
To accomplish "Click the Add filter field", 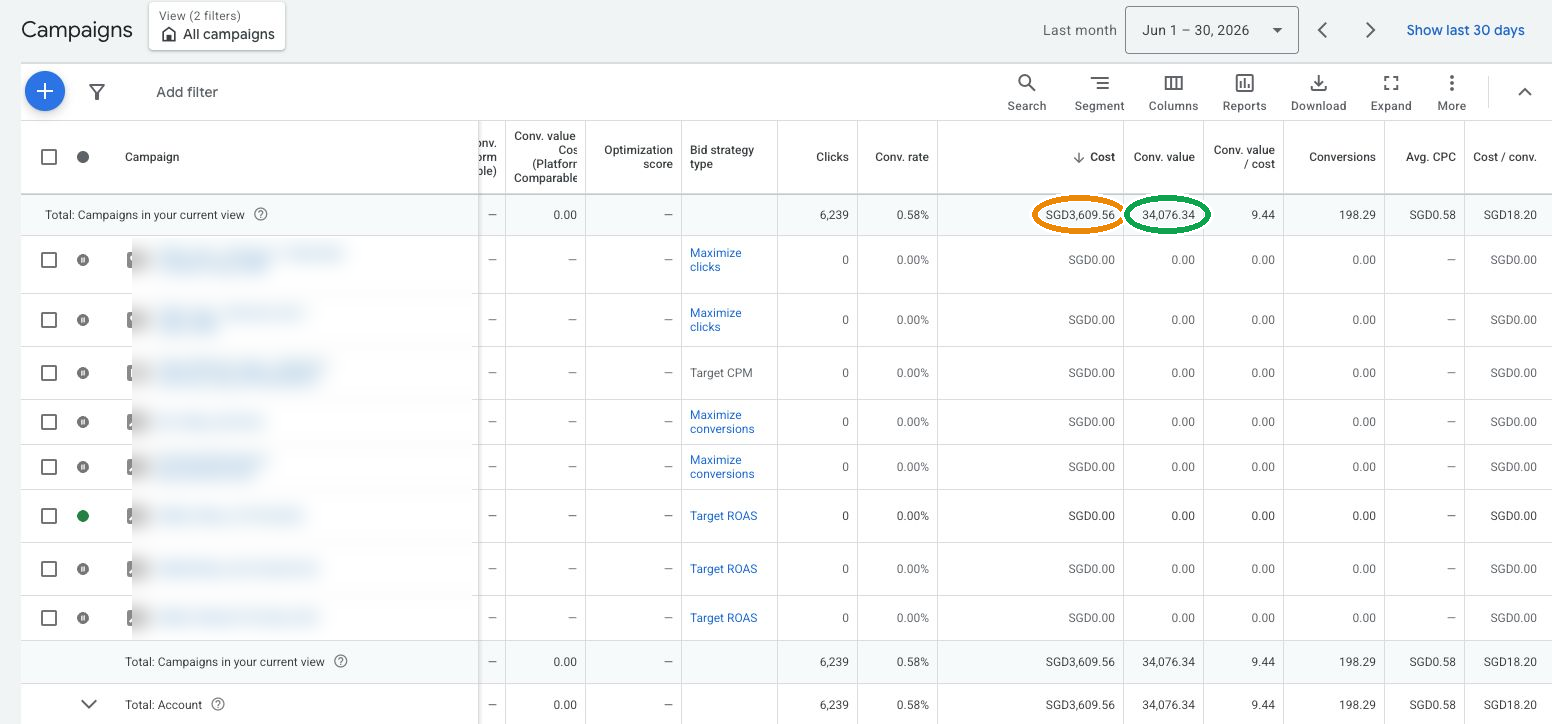I will [187, 92].
